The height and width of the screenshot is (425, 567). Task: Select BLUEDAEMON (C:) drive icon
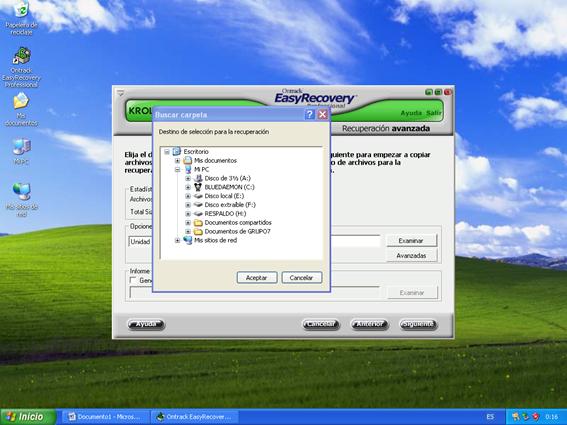pos(198,187)
